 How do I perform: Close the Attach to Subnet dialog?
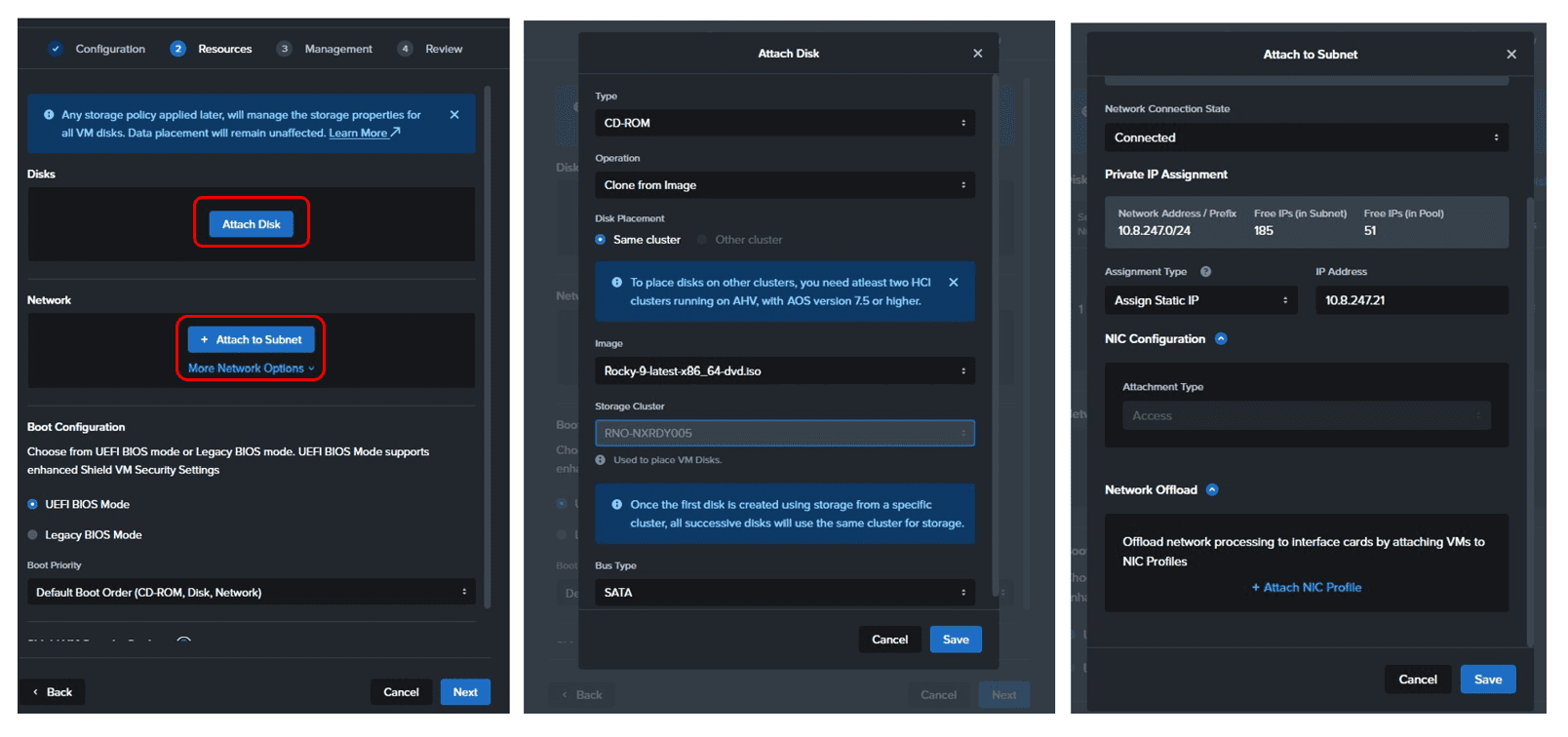(x=1511, y=55)
